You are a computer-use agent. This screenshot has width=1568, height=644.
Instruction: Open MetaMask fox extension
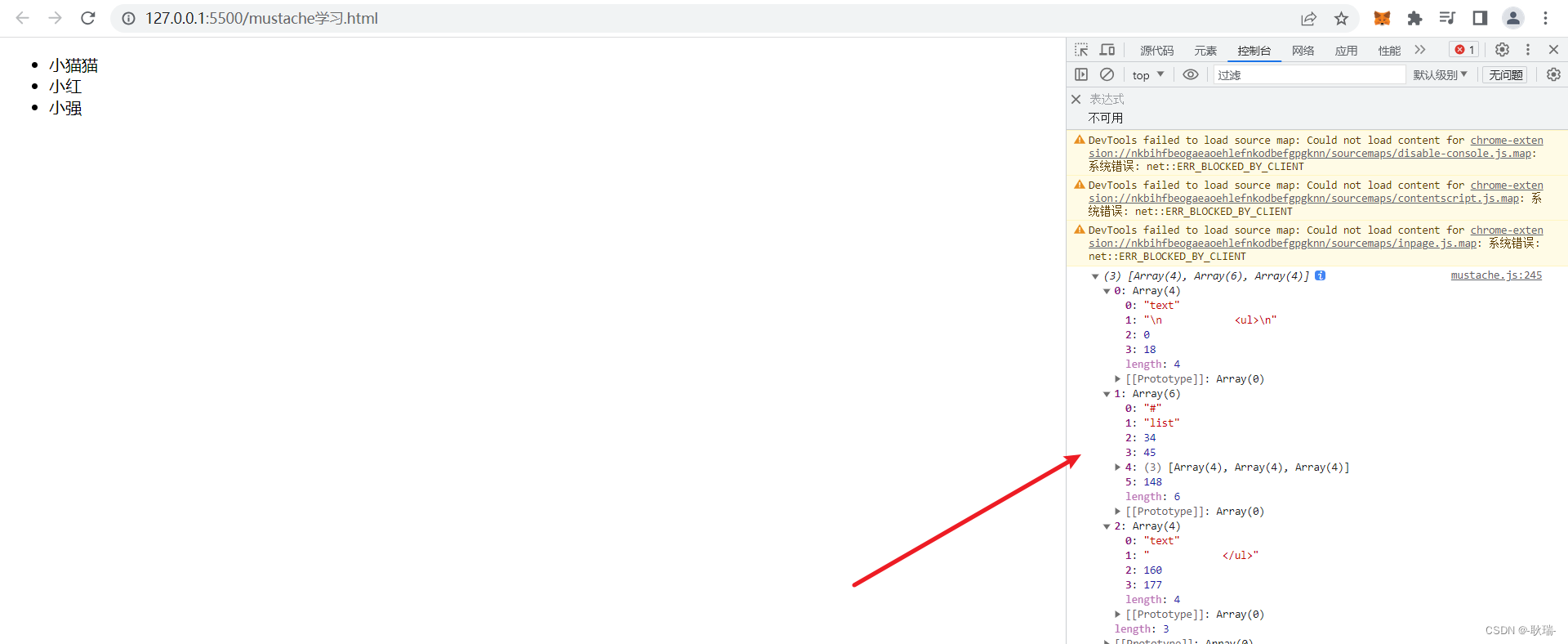pyautogui.click(x=1382, y=18)
